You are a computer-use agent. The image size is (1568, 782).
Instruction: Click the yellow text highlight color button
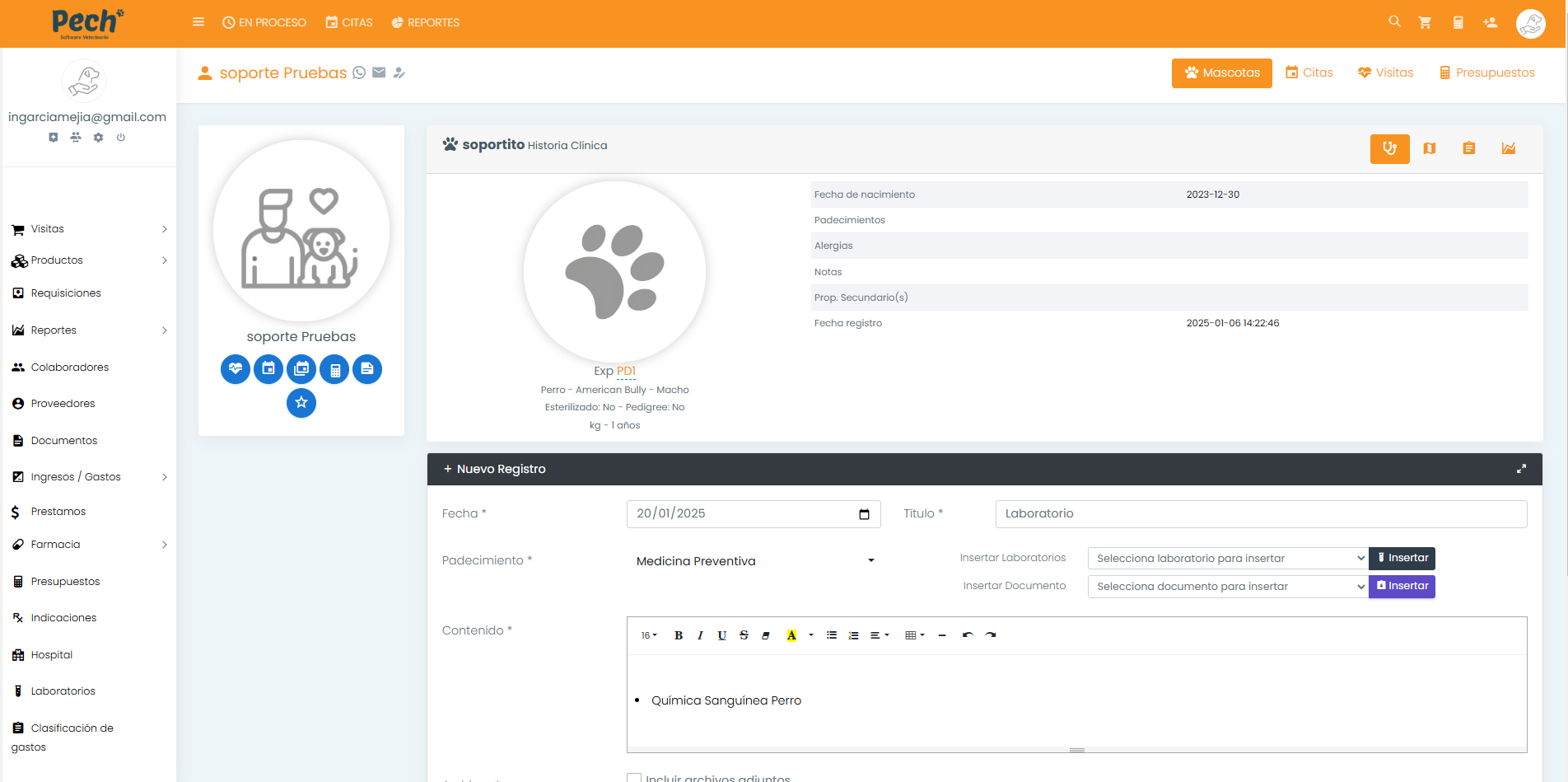(791, 635)
